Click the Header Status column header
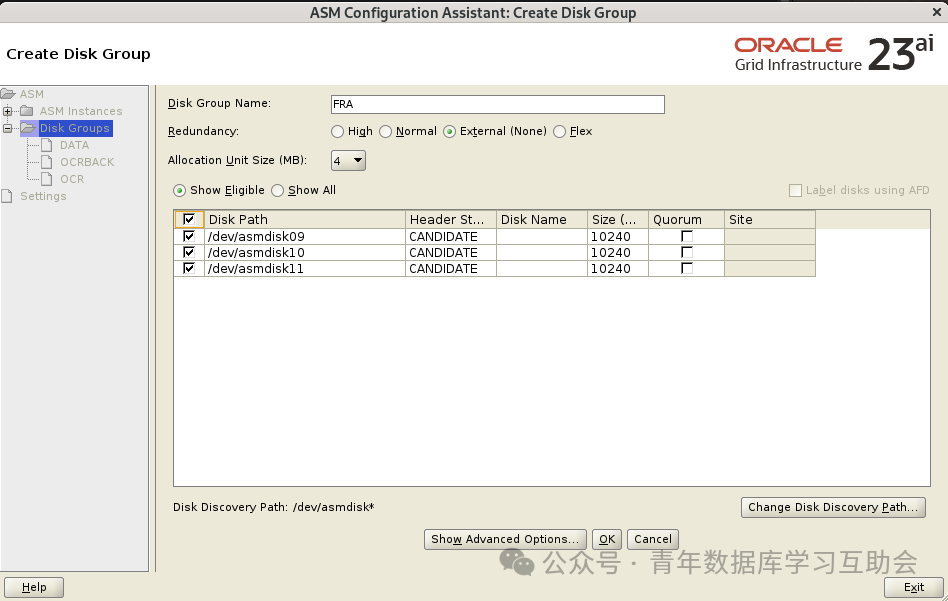 tap(450, 219)
